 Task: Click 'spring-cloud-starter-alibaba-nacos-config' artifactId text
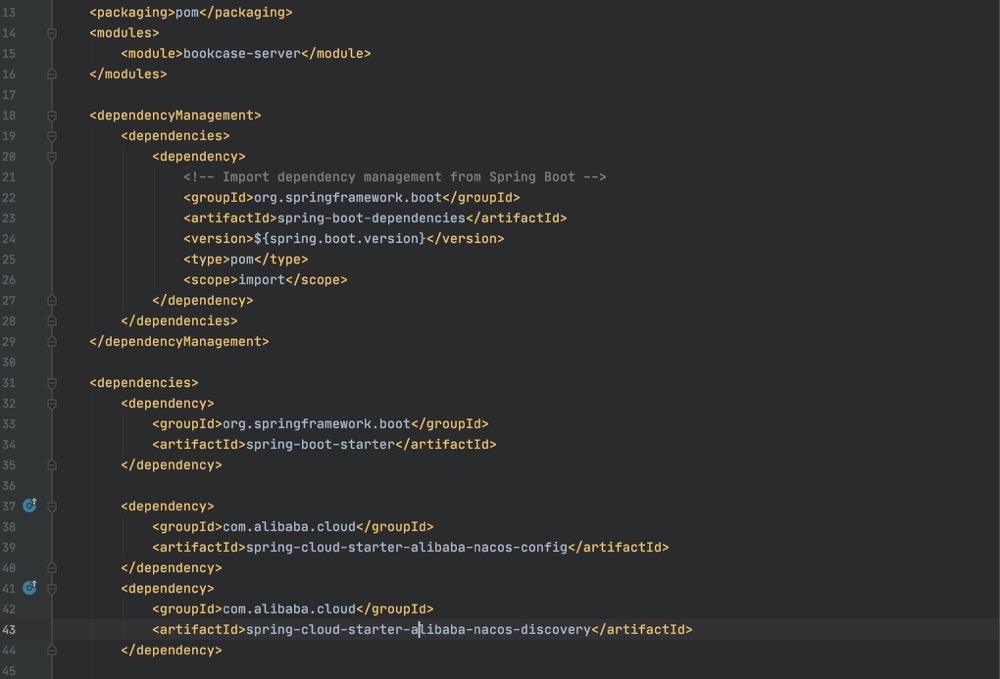(406, 547)
